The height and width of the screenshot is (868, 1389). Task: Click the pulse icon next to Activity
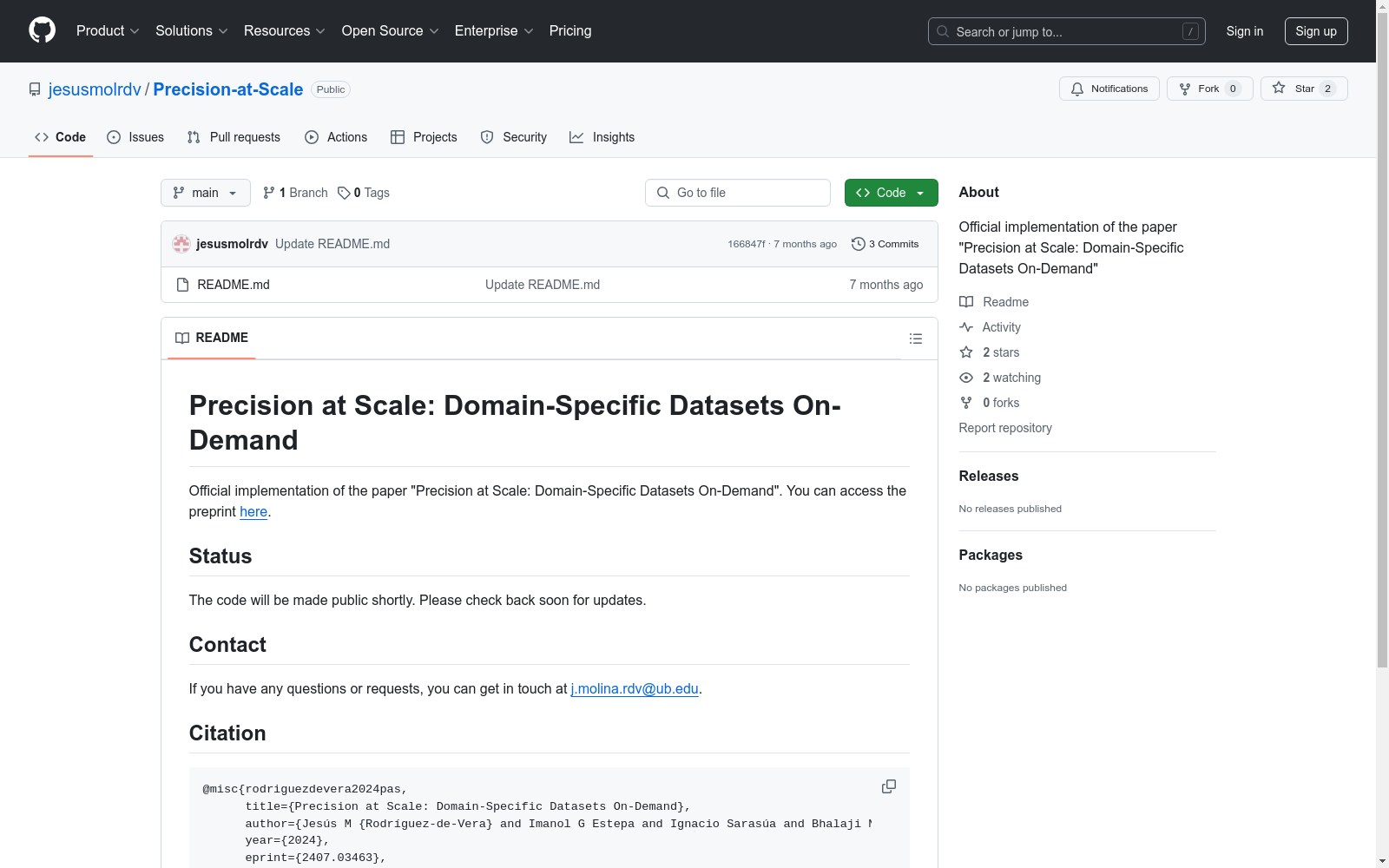click(x=966, y=327)
